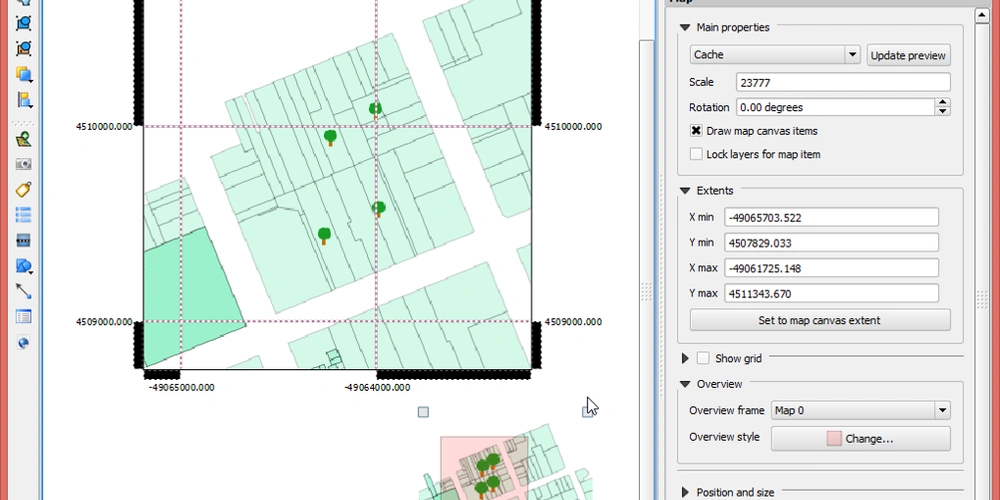The image size is (1000, 500).
Task: Select the Group items tool
Action: (x=24, y=22)
